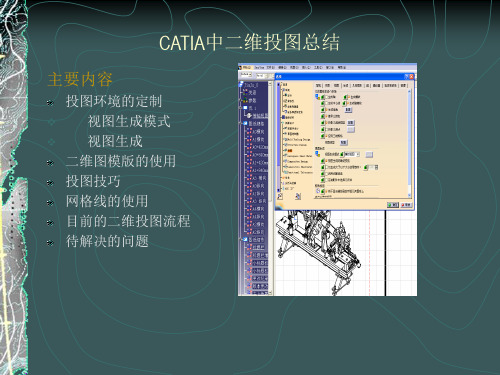
Task: Click the right icon below the options category tree
Action: tap(298, 196)
